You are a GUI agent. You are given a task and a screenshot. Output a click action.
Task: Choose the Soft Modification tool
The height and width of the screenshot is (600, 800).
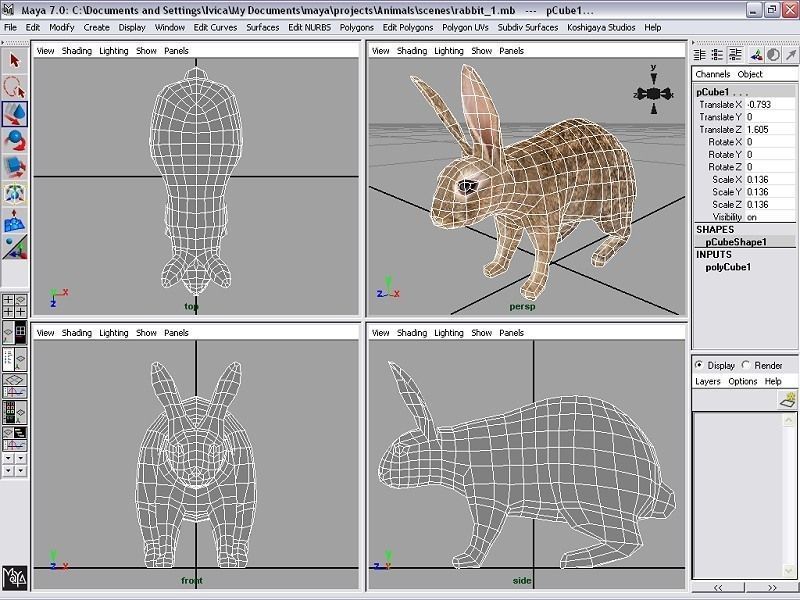point(14,220)
